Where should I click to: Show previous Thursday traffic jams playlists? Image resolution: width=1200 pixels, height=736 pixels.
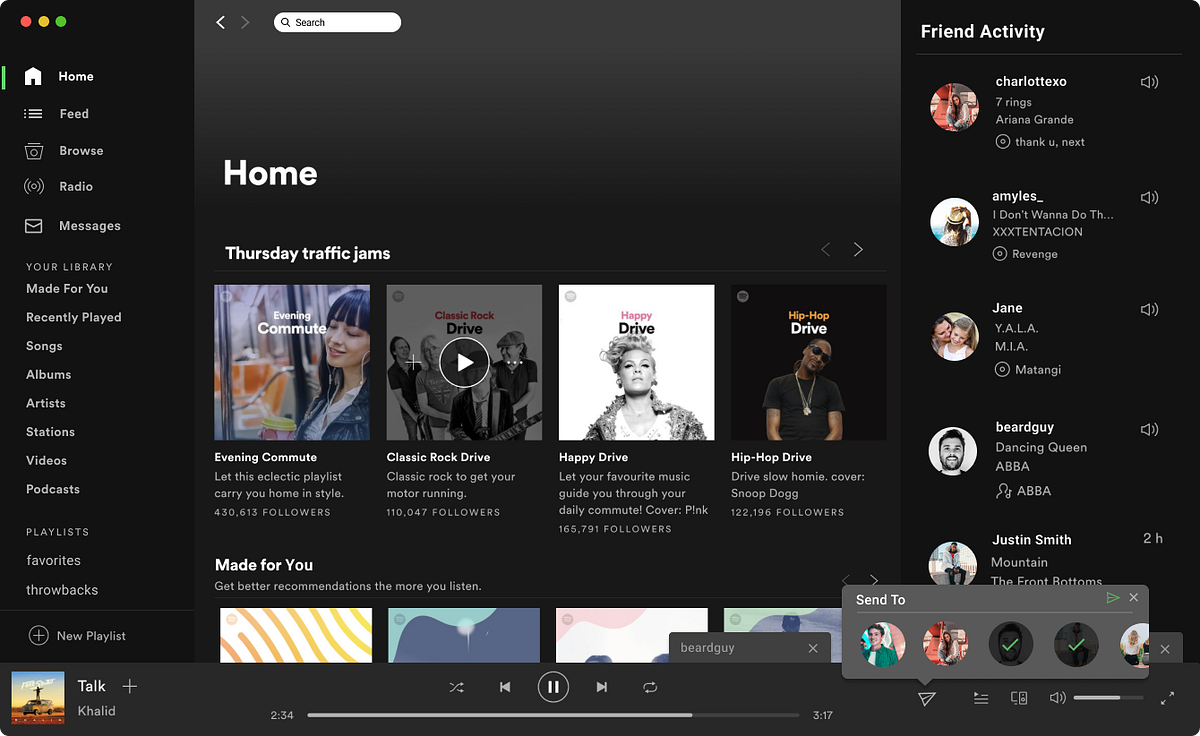[x=825, y=250]
